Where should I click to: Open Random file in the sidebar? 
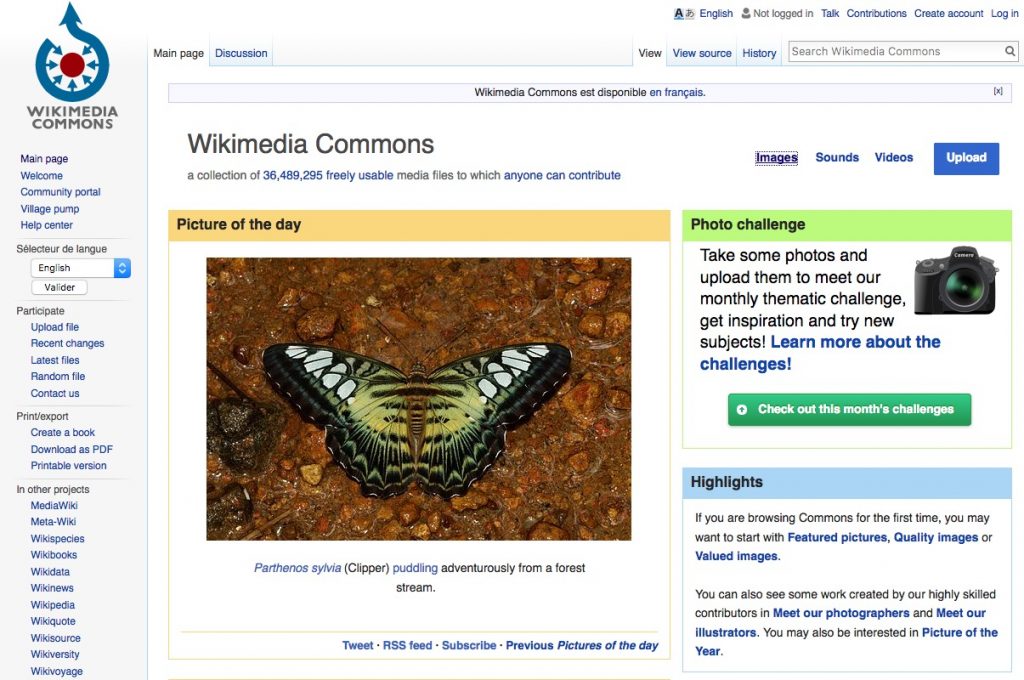(58, 377)
